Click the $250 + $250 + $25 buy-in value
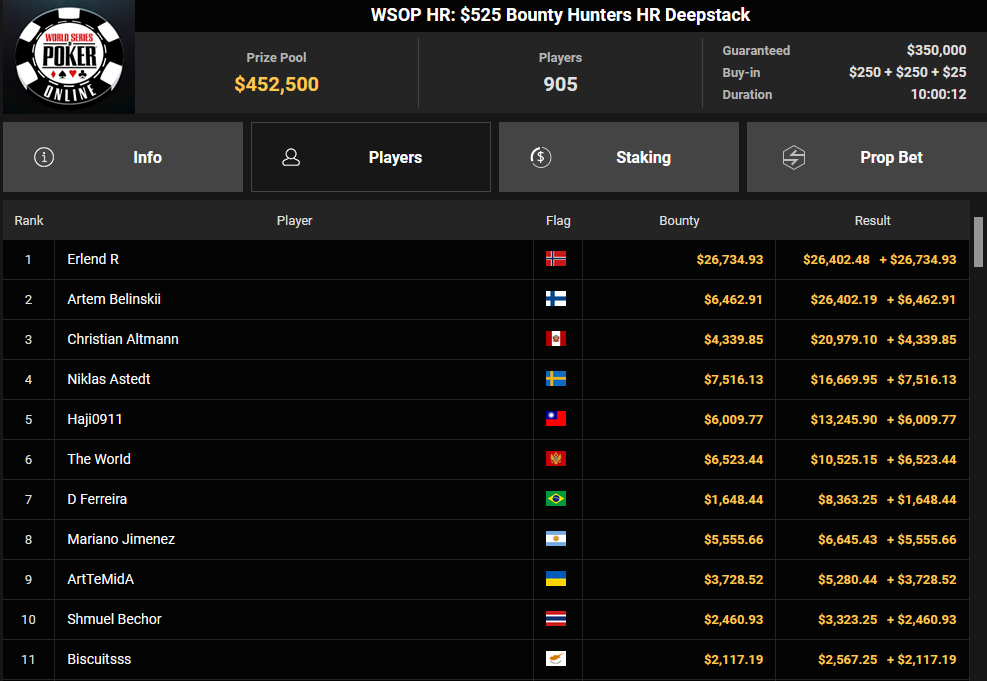Viewport: 987px width, 681px height. coord(907,72)
